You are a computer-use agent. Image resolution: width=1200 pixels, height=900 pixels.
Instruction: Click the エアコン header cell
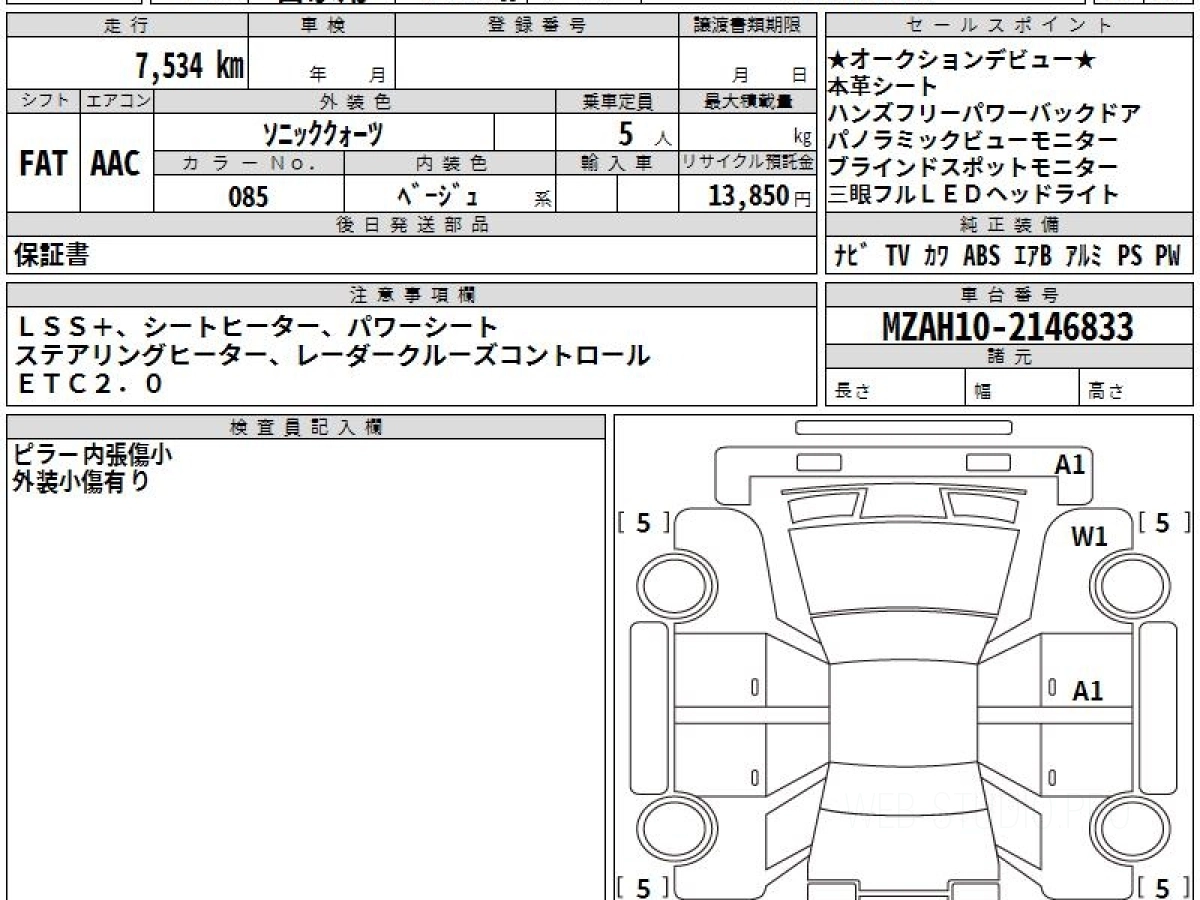(117, 101)
